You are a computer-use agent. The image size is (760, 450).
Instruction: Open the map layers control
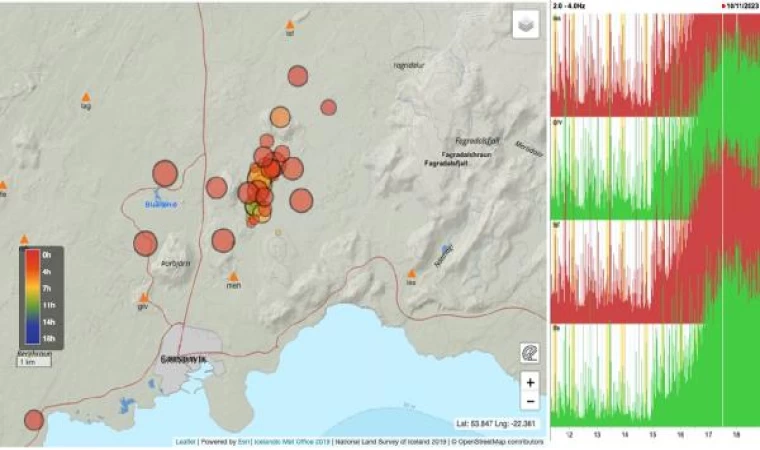[x=526, y=27]
